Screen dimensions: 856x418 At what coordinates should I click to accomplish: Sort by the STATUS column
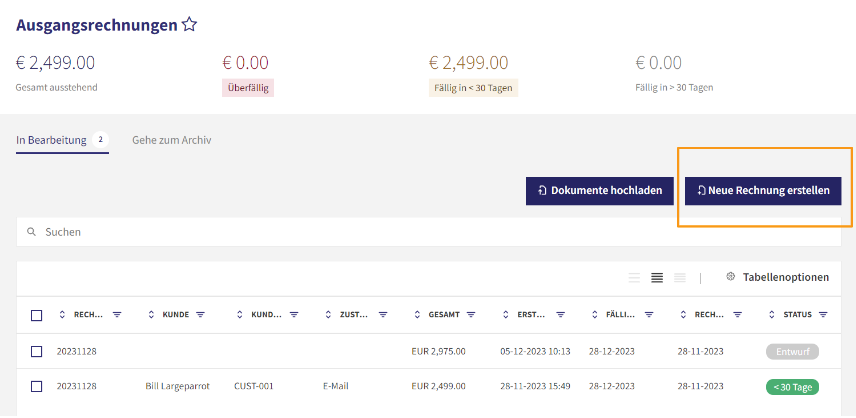coord(772,315)
